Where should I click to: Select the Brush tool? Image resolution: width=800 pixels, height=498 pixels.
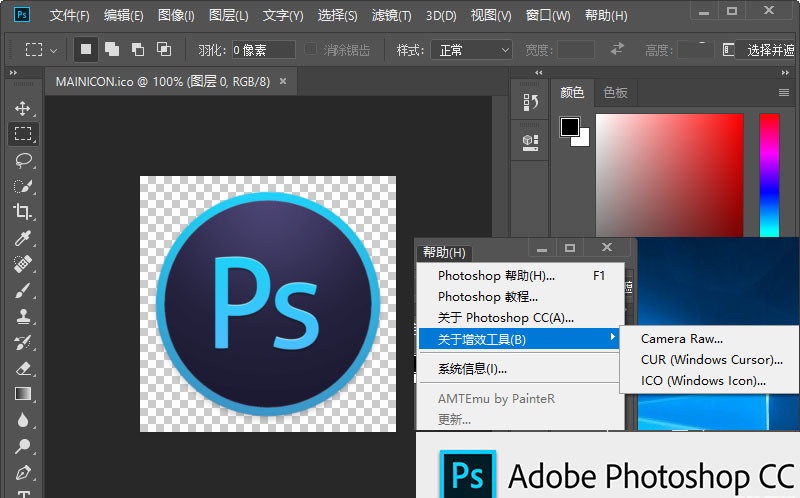pos(22,290)
